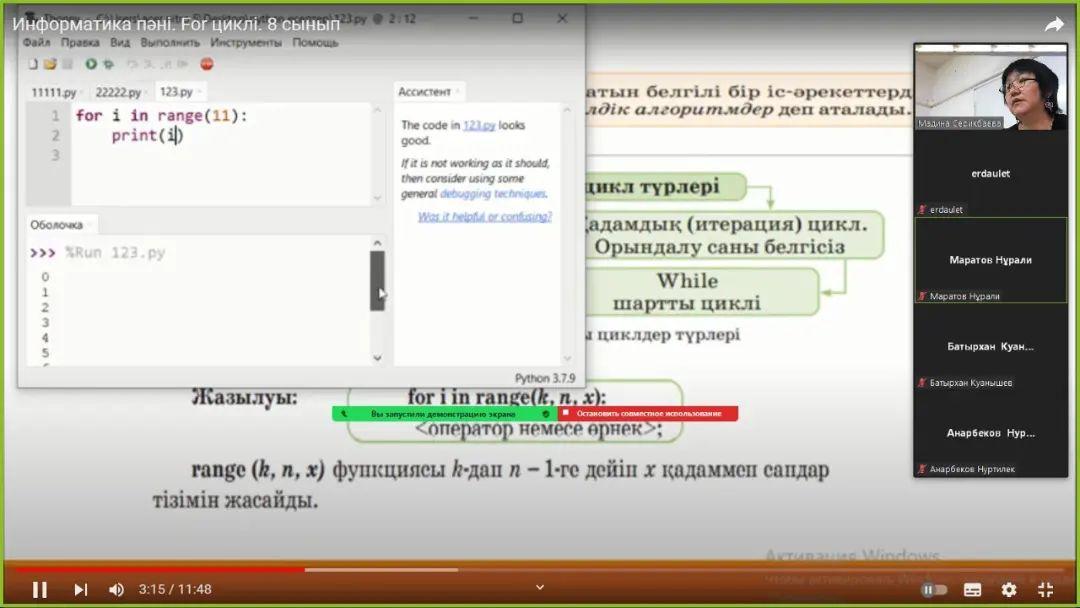Screen dimensions: 1080x608
Task: Click the Thonny Open file folder icon
Action: [x=50, y=64]
